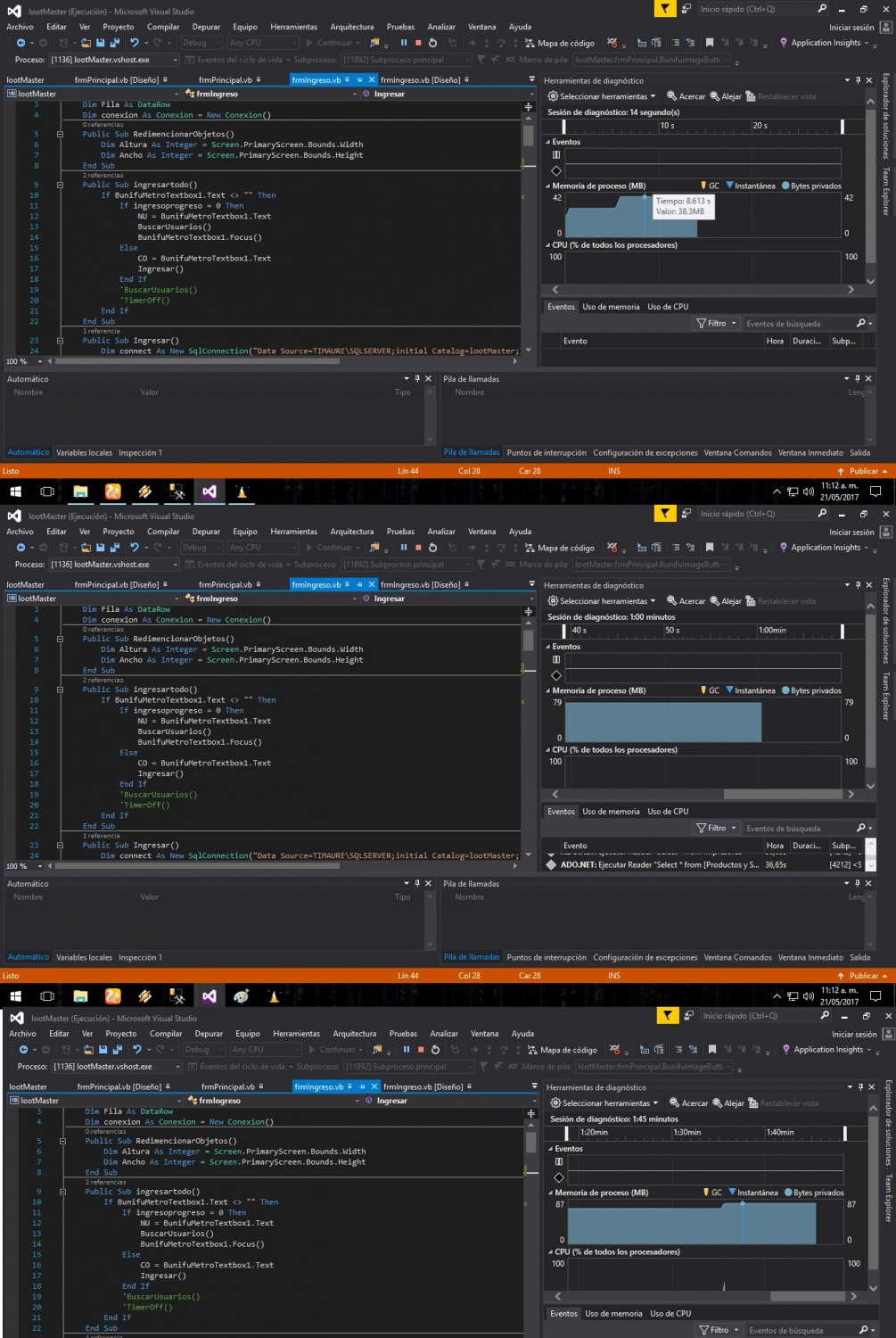
Task: Open notification center on the upper taskbar
Action: point(875,491)
